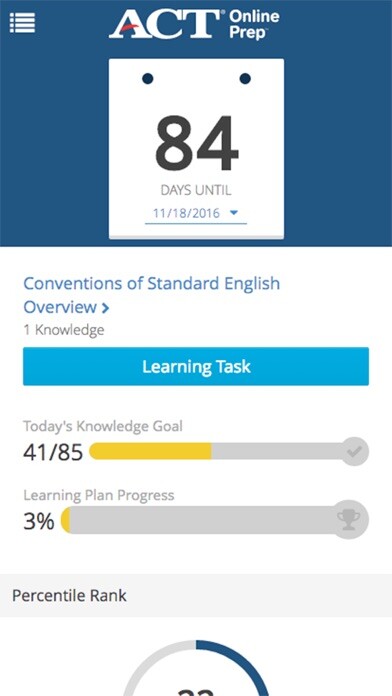392x696 pixels.
Task: Click the Overview link
Action: [60, 307]
